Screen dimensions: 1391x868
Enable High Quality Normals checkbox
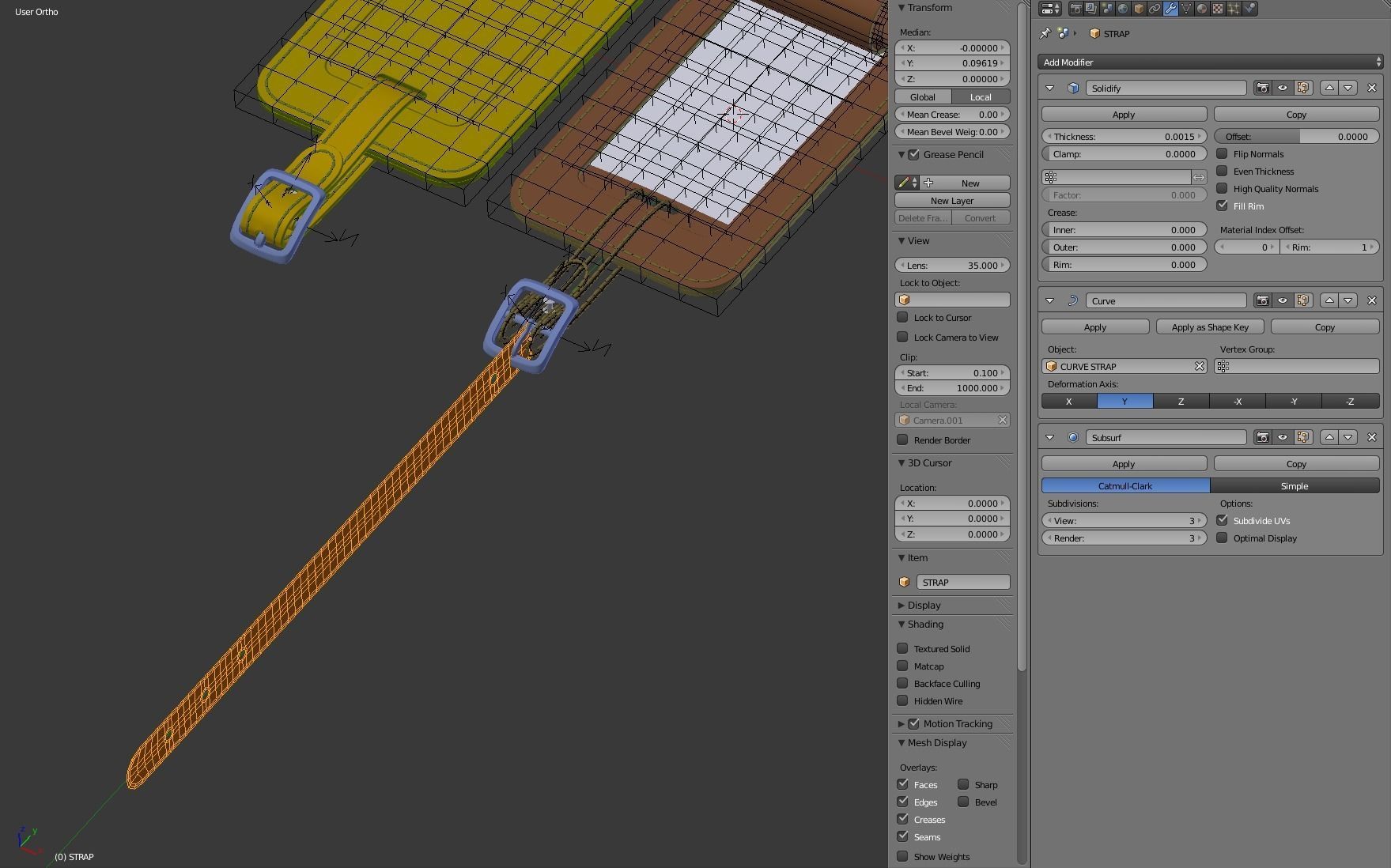1222,188
